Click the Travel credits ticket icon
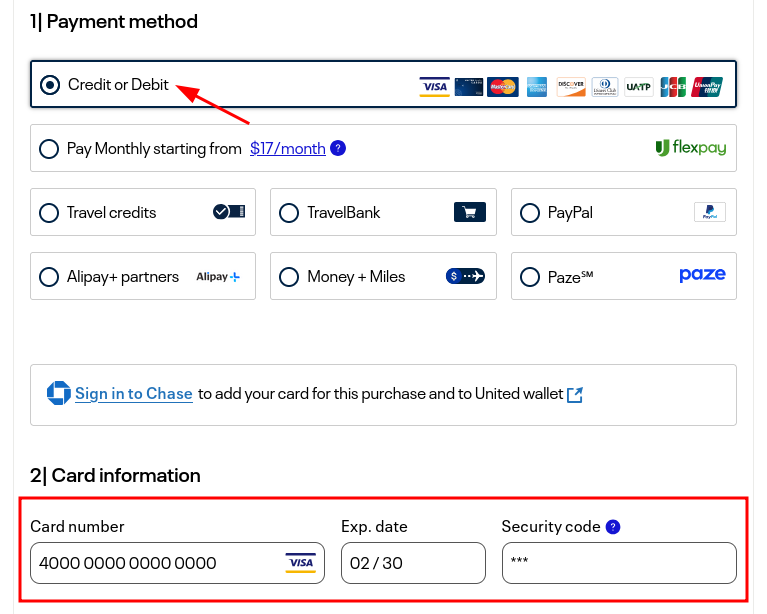 click(x=229, y=212)
